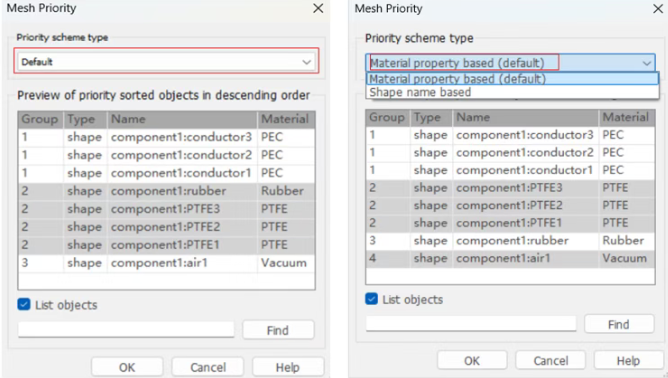This screenshot has height=378, width=668.
Task: Select component1:PTFE1 row in left table
Action: coord(167,245)
